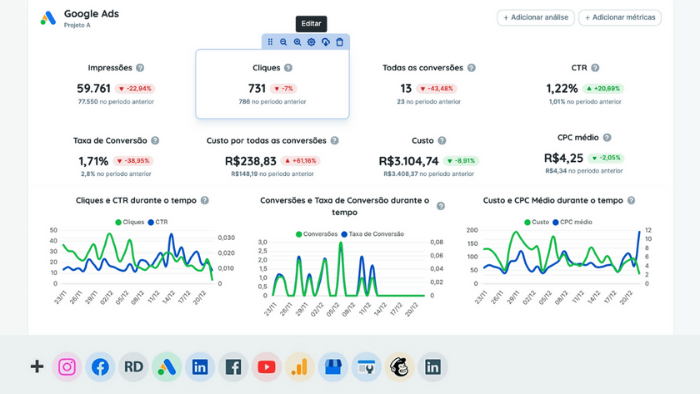Viewport: 700px width, 394px height.
Task: Open the Google Analytics bar chart icon
Action: 300,367
